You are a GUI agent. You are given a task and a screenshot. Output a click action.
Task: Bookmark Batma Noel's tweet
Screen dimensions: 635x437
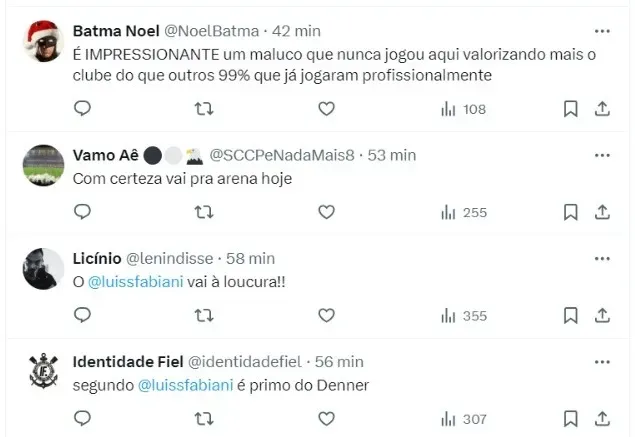click(x=570, y=108)
